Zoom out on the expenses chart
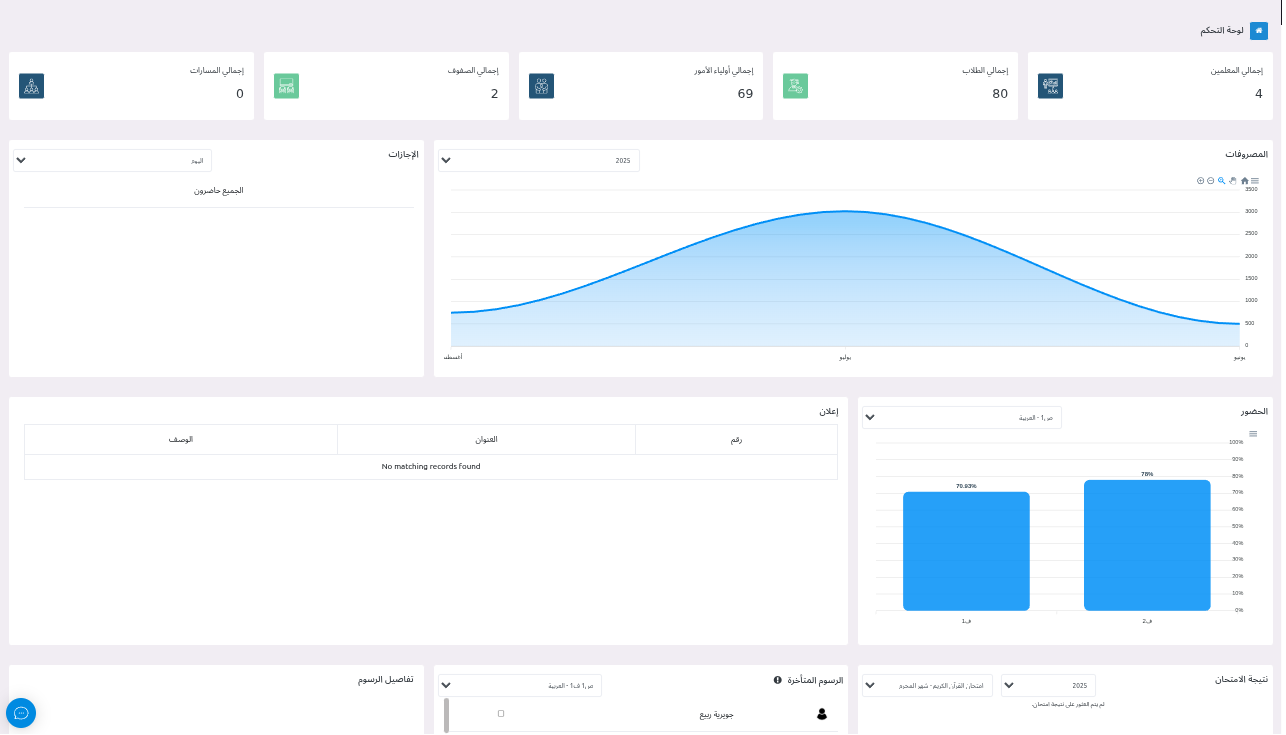The image size is (1286, 735). point(1210,181)
